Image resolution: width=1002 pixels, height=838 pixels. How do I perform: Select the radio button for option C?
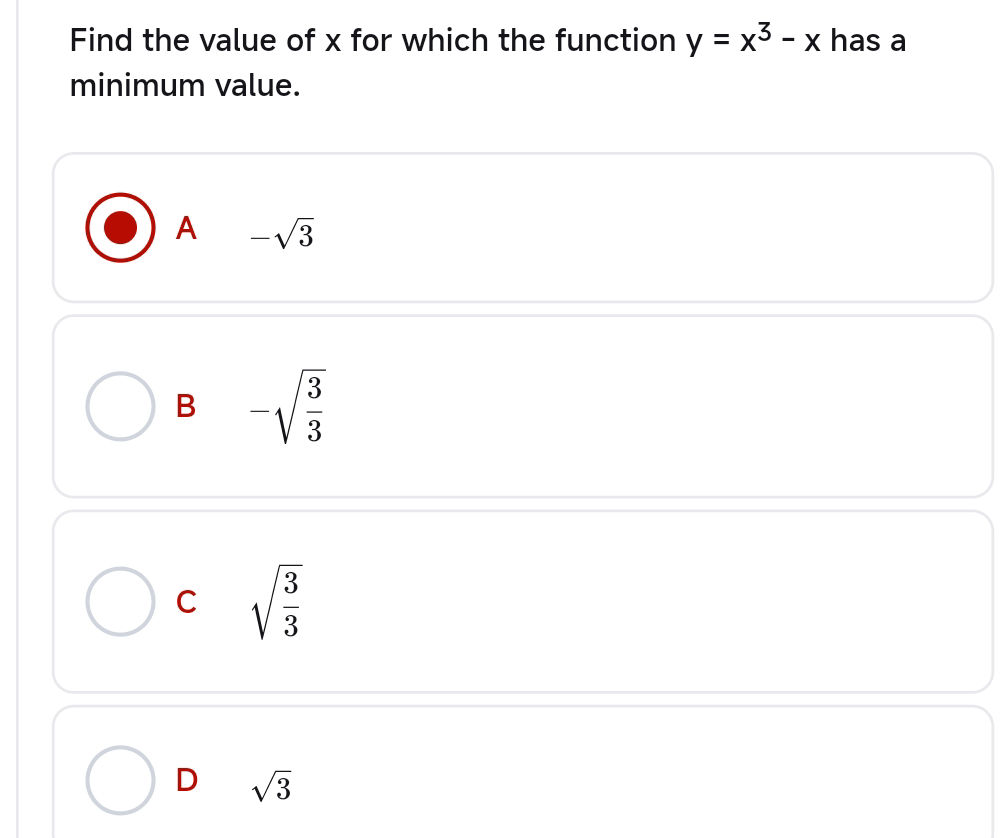tap(119, 601)
